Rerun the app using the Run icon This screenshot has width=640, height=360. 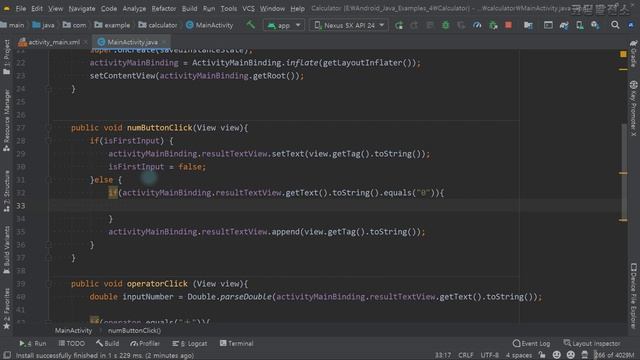tap(399, 25)
